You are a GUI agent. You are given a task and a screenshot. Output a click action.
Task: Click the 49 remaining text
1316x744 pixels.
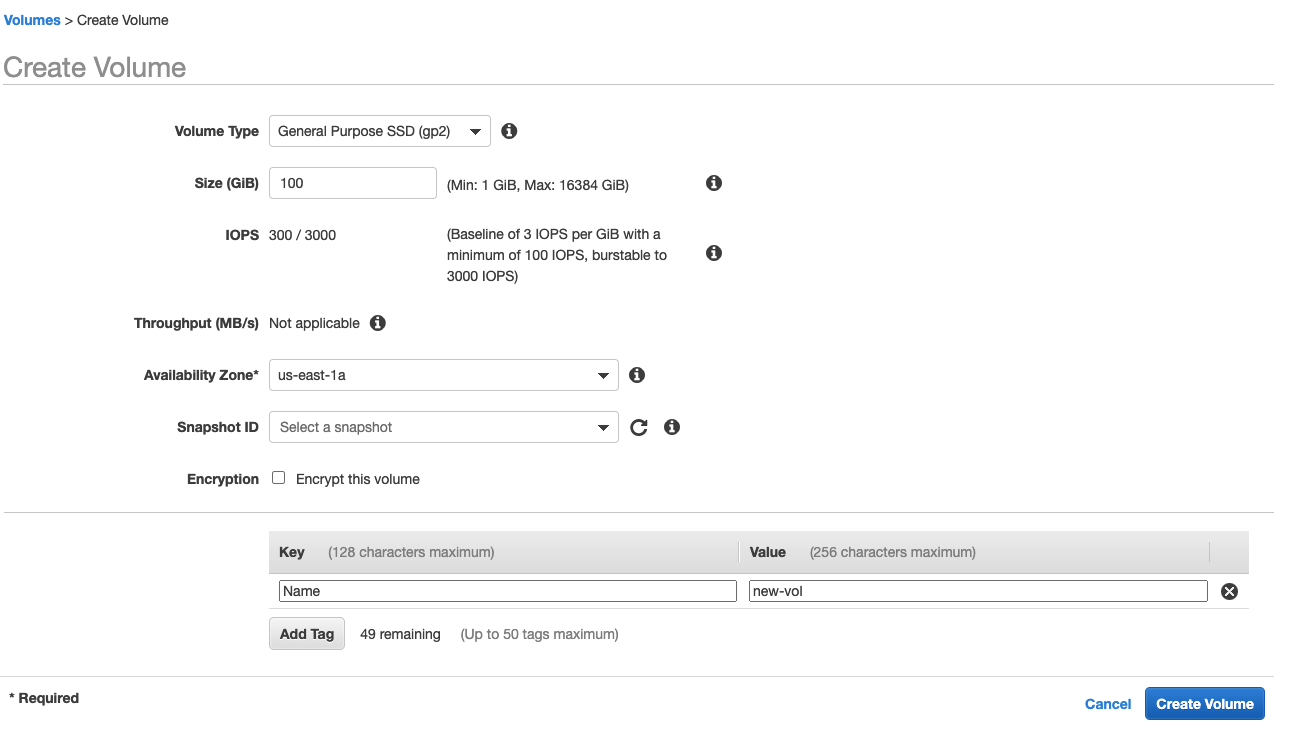[400, 634]
